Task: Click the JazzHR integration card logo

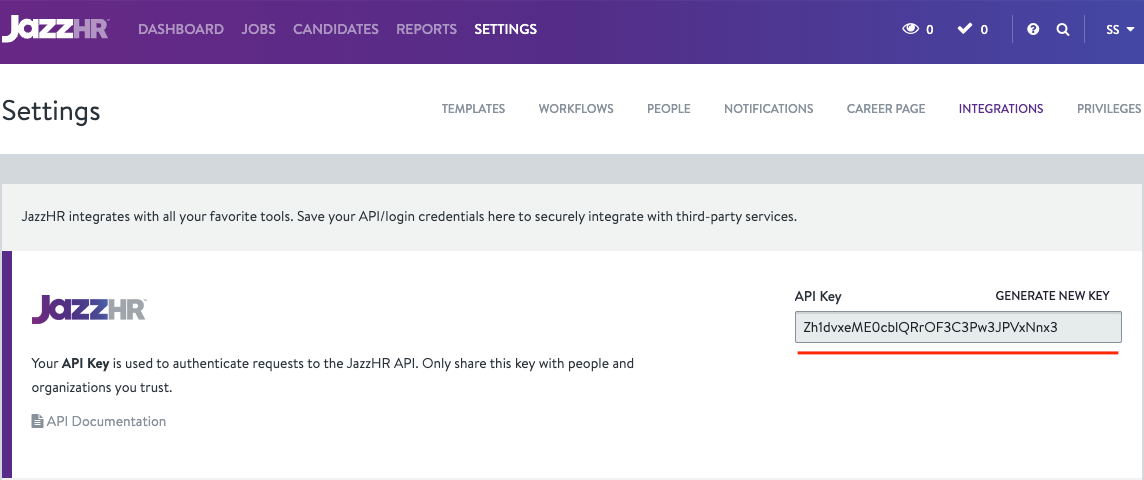Action: (89, 309)
